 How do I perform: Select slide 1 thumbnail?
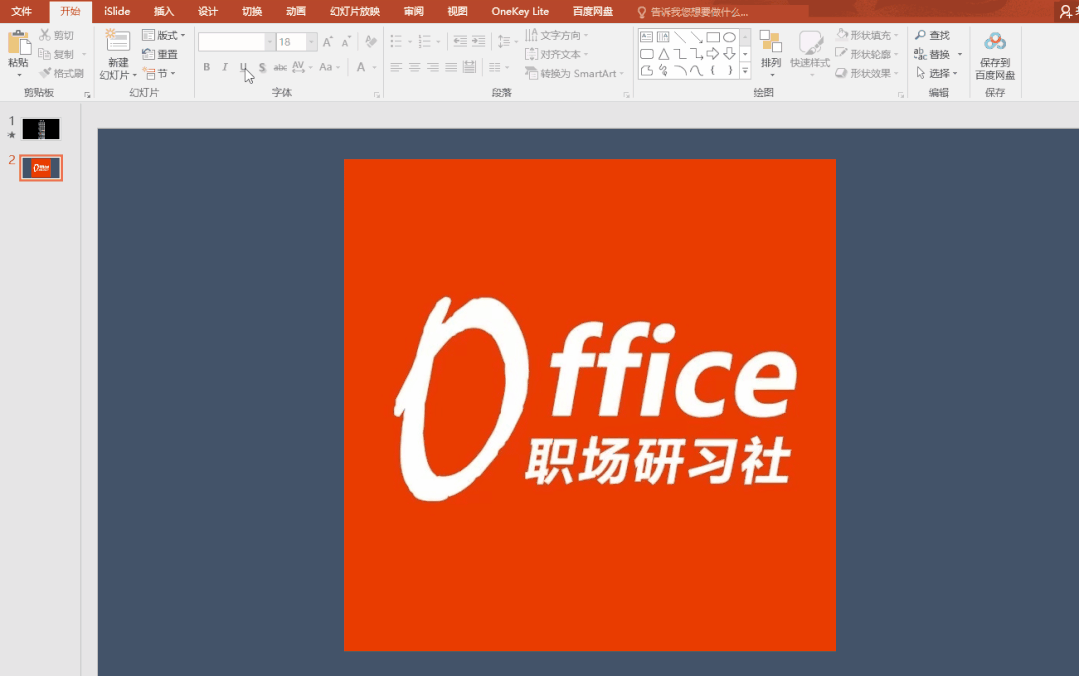coord(41,129)
